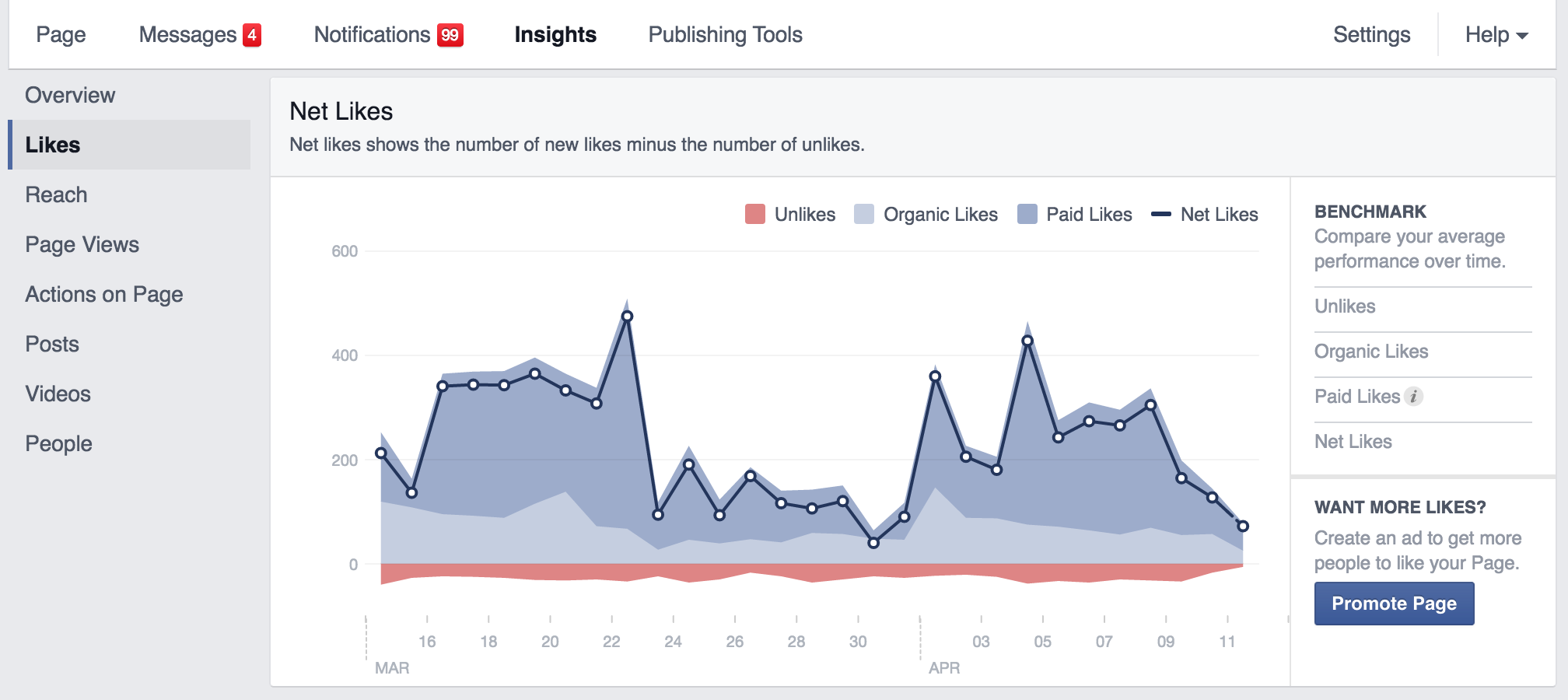
Task: Open Actions on Page in sidebar
Action: 104,294
